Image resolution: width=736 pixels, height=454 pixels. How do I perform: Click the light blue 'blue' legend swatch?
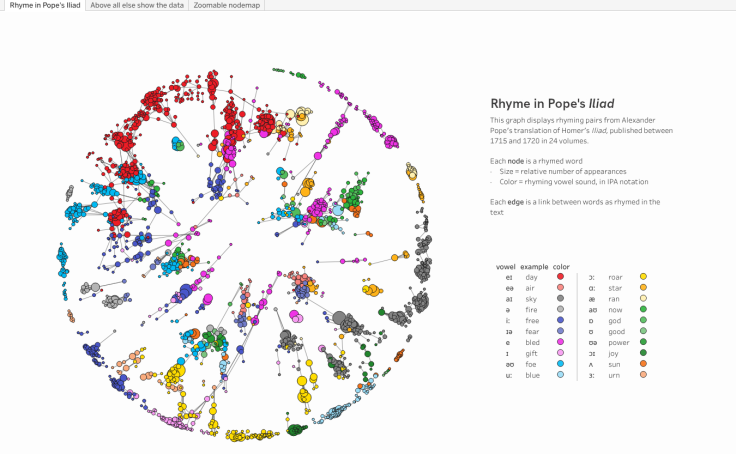click(561, 375)
